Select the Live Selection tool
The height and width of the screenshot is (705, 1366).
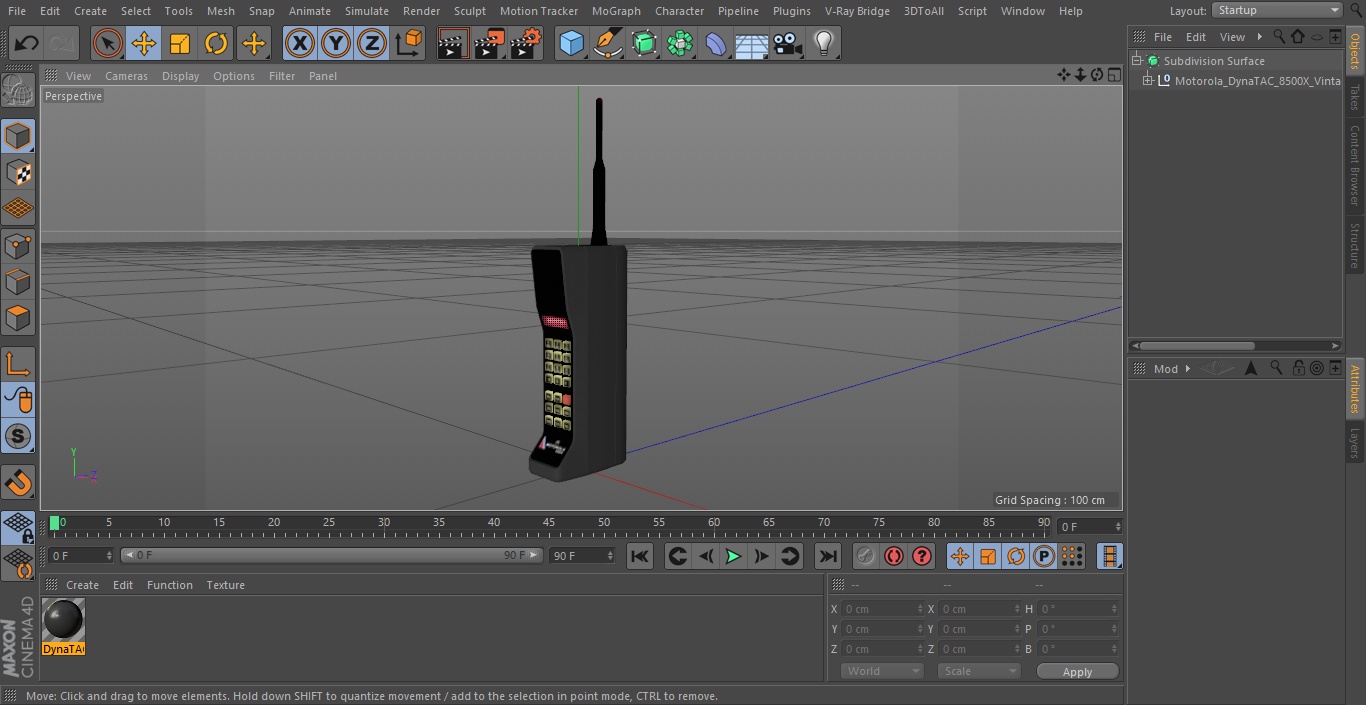(x=107, y=43)
